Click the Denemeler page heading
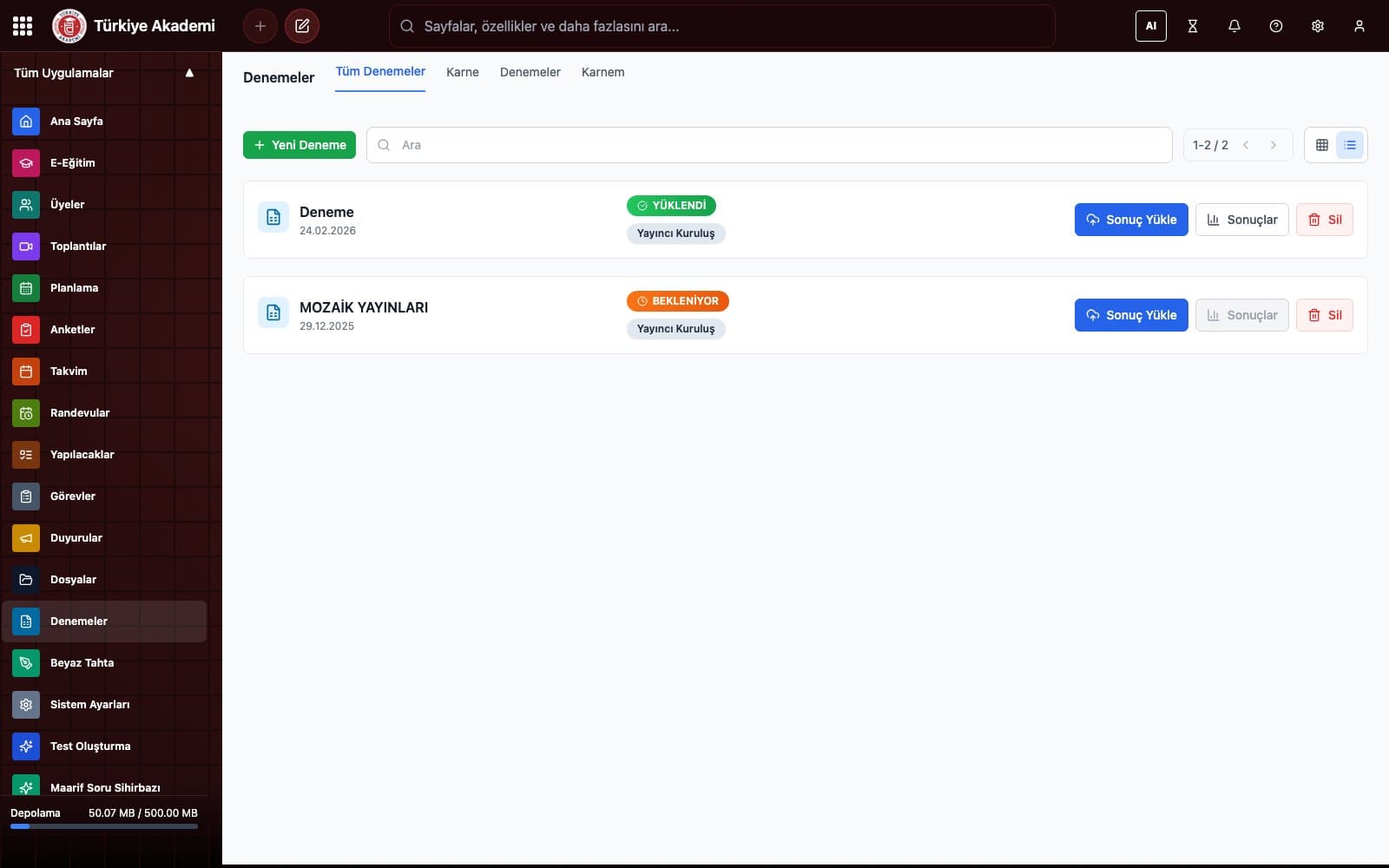 (279, 77)
